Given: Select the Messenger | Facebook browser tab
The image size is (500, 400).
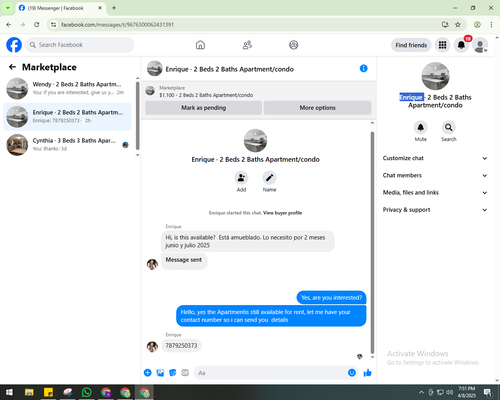Looking at the screenshot, I should [61, 8].
